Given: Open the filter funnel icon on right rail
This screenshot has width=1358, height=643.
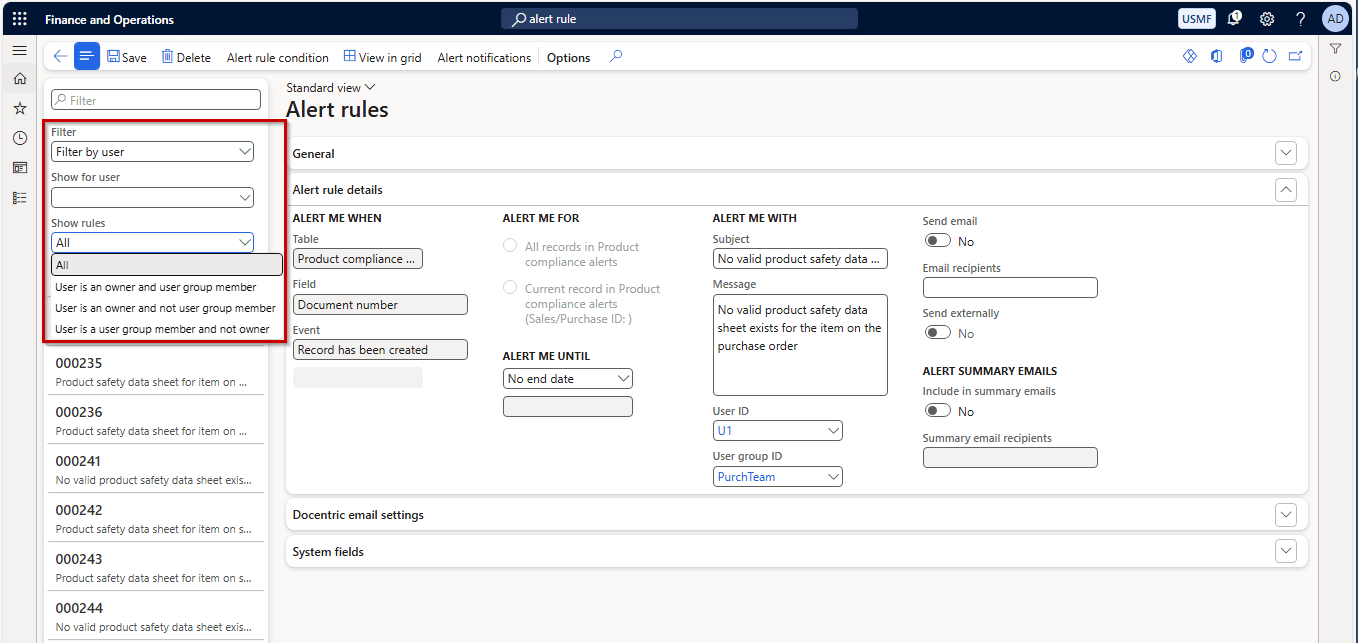Looking at the screenshot, I should click(1335, 49).
